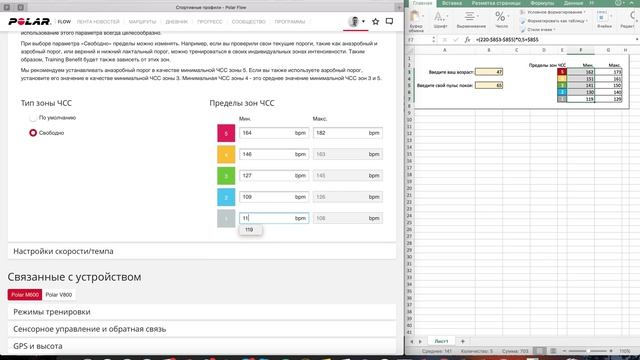Click the fx insert function icon
This screenshot has width=640, height=360.
pos(467,40)
